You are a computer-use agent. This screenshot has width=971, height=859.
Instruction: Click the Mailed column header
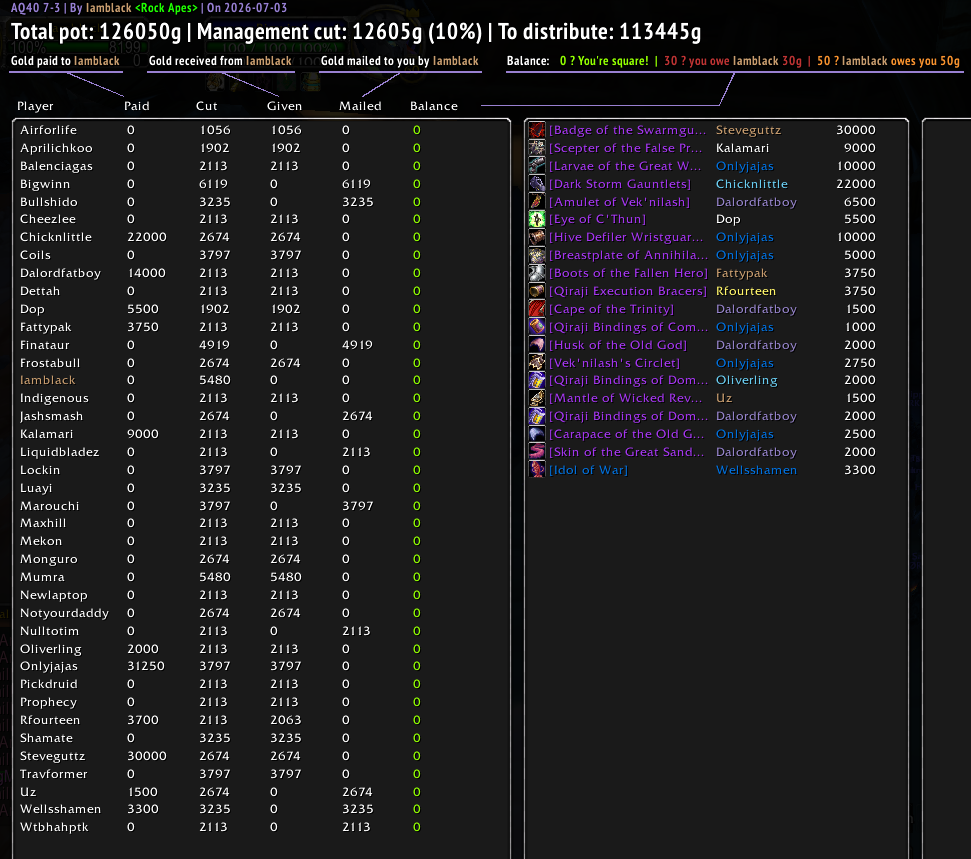360,106
